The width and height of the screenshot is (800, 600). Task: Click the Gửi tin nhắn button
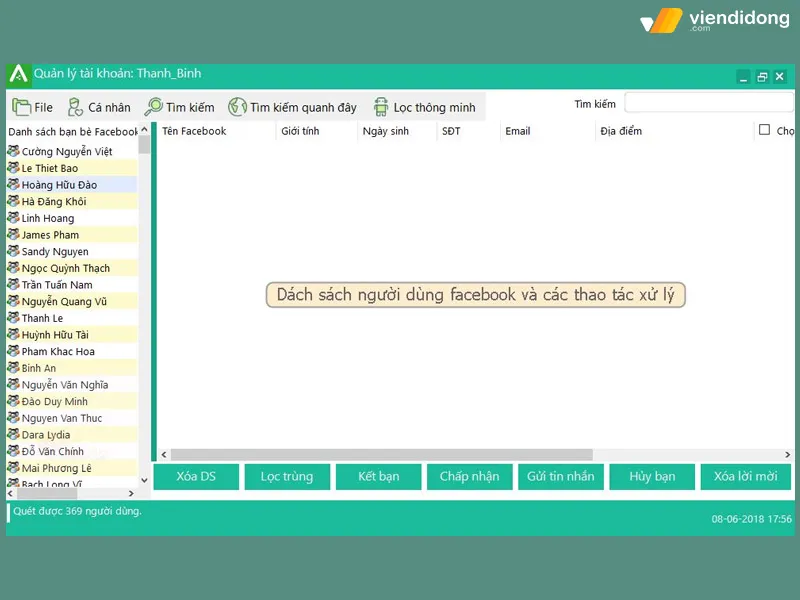tap(561, 477)
